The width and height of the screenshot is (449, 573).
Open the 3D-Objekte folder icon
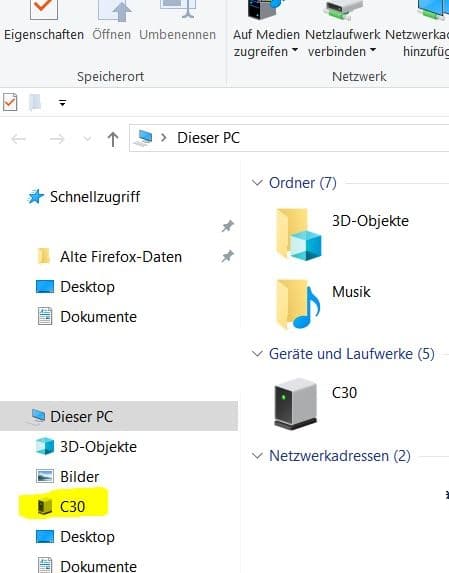(x=298, y=234)
